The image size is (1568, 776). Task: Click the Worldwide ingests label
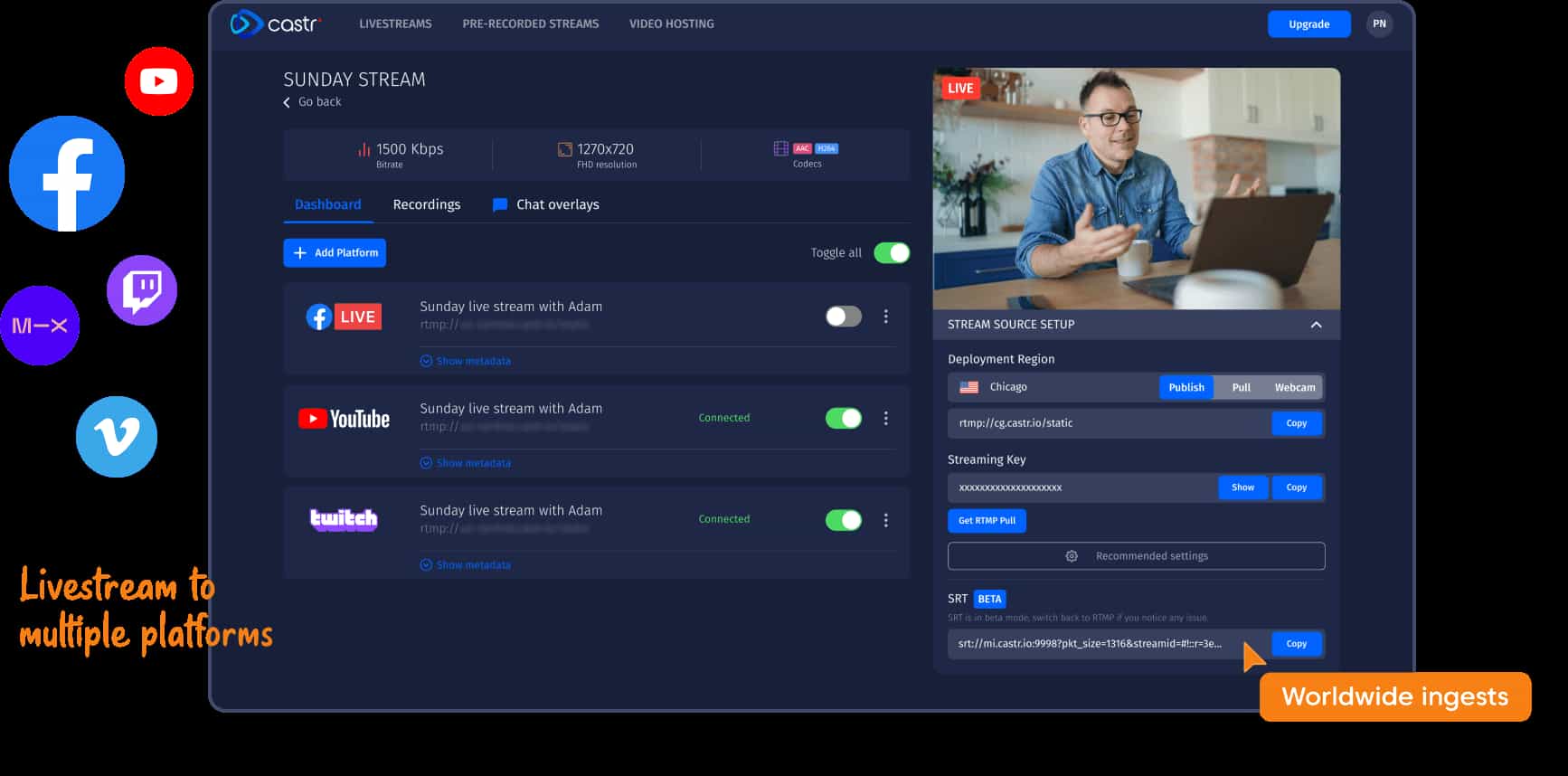pos(1395,696)
